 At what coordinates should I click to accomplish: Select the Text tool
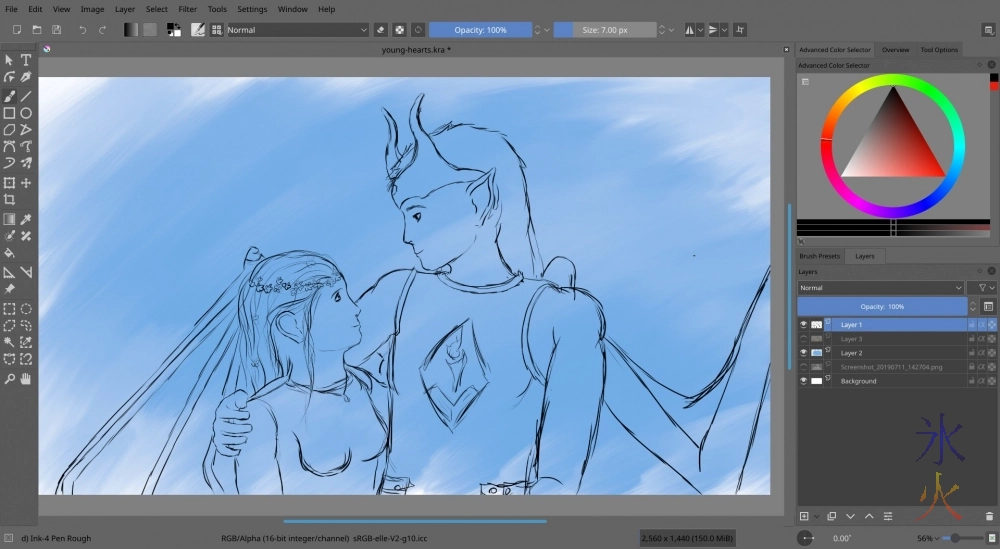pos(27,60)
